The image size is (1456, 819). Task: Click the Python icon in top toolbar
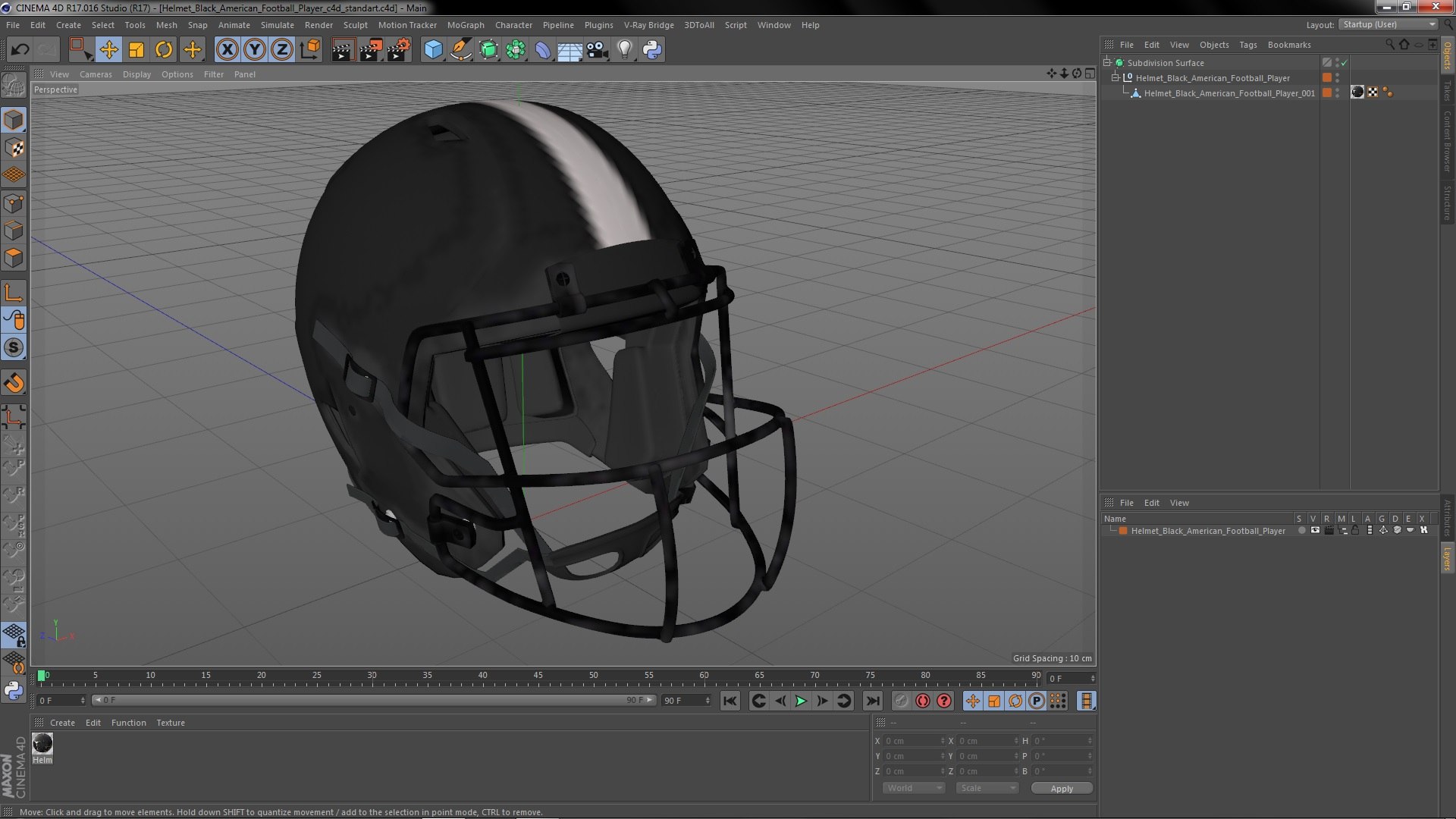click(x=652, y=50)
